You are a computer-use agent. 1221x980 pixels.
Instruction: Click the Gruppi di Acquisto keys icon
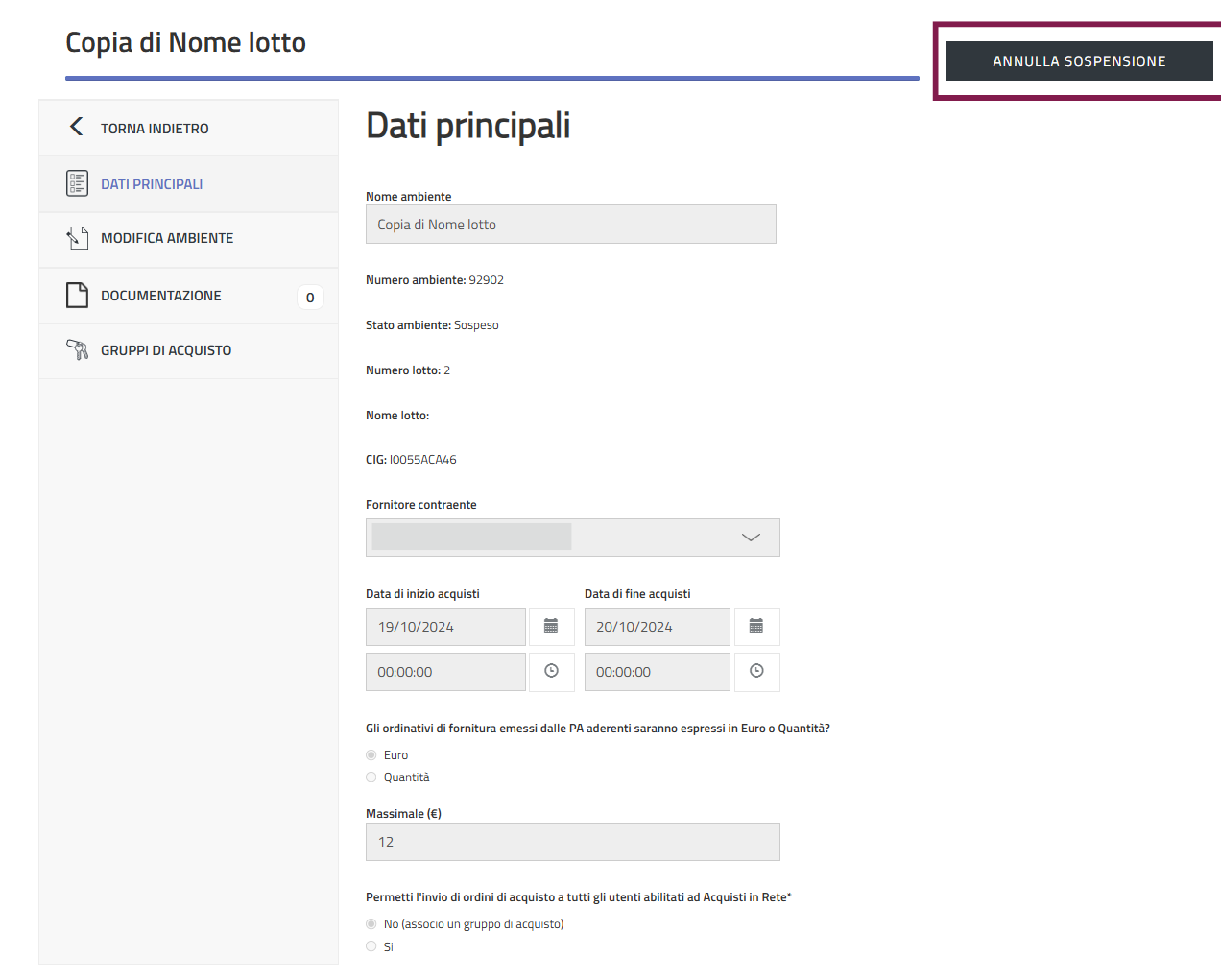coord(77,350)
